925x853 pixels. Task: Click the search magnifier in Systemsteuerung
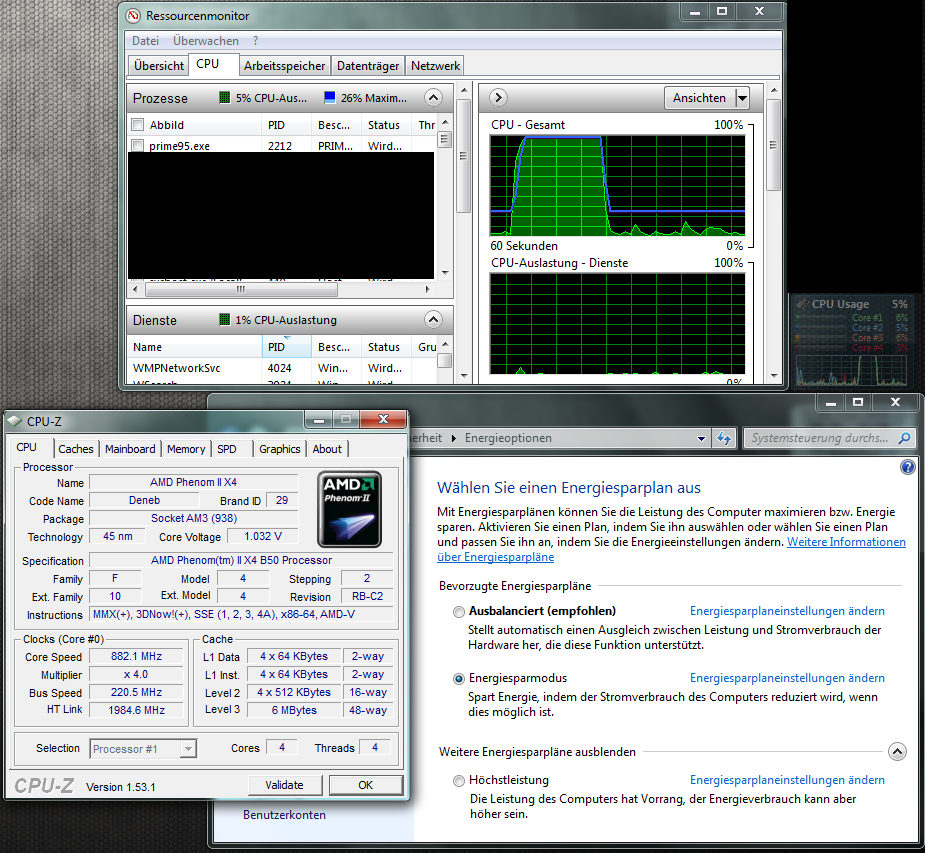(904, 438)
